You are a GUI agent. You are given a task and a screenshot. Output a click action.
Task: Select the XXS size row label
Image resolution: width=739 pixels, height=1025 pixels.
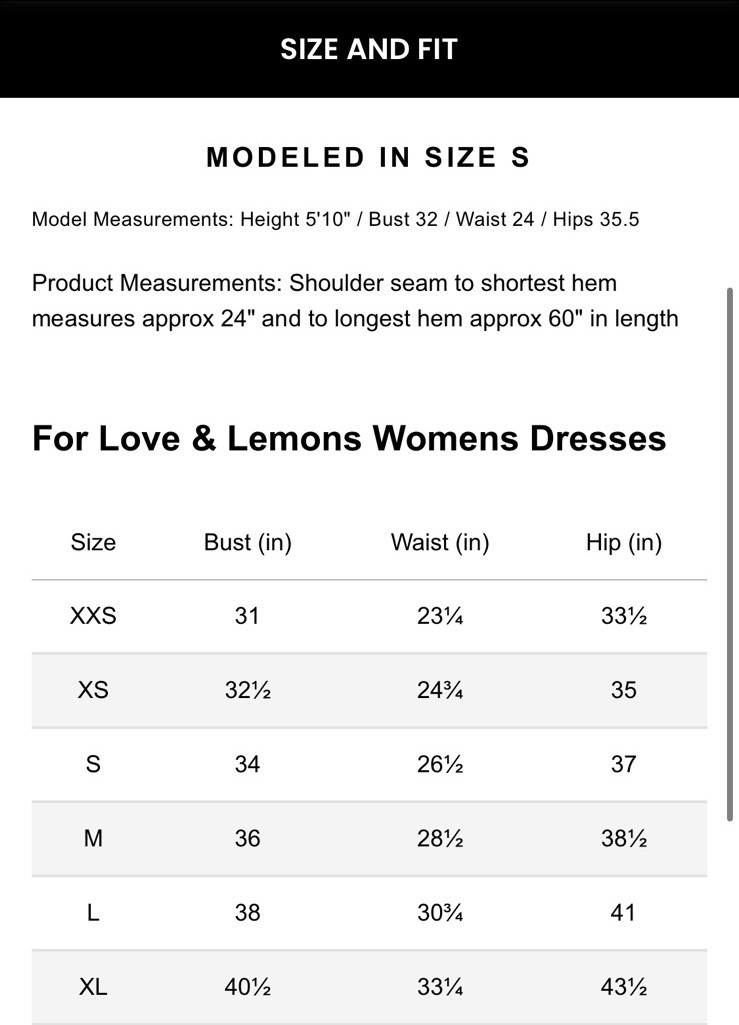click(x=93, y=616)
